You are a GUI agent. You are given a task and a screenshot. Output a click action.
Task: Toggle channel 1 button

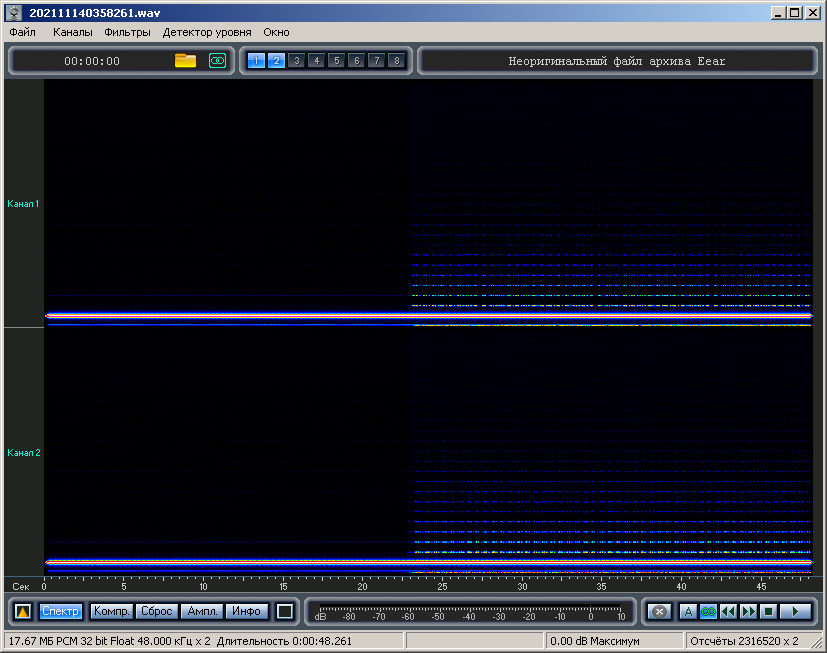[256, 61]
